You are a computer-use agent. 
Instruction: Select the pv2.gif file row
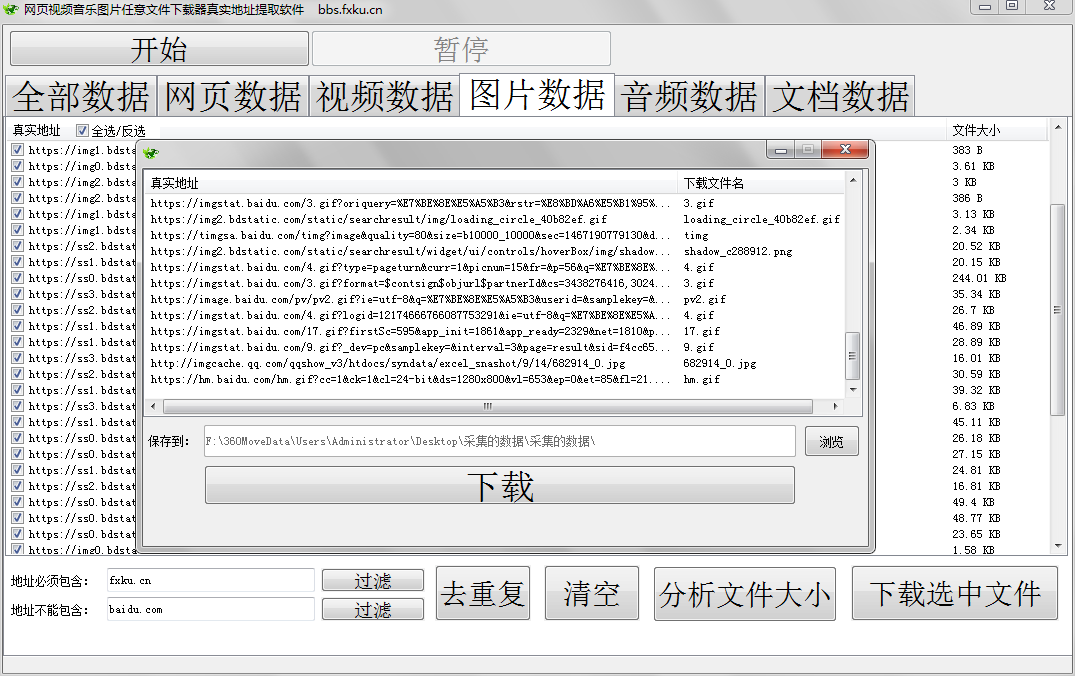pos(494,299)
